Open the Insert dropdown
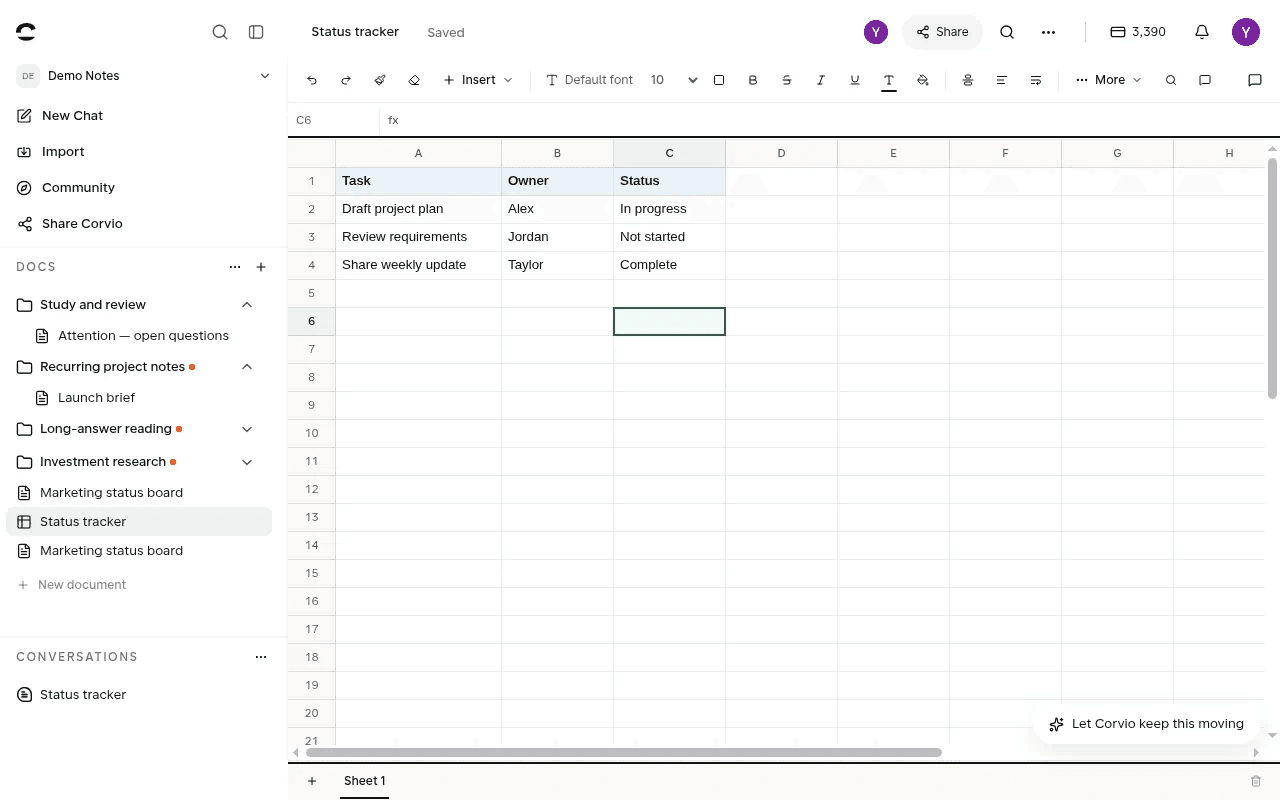 tap(478, 80)
